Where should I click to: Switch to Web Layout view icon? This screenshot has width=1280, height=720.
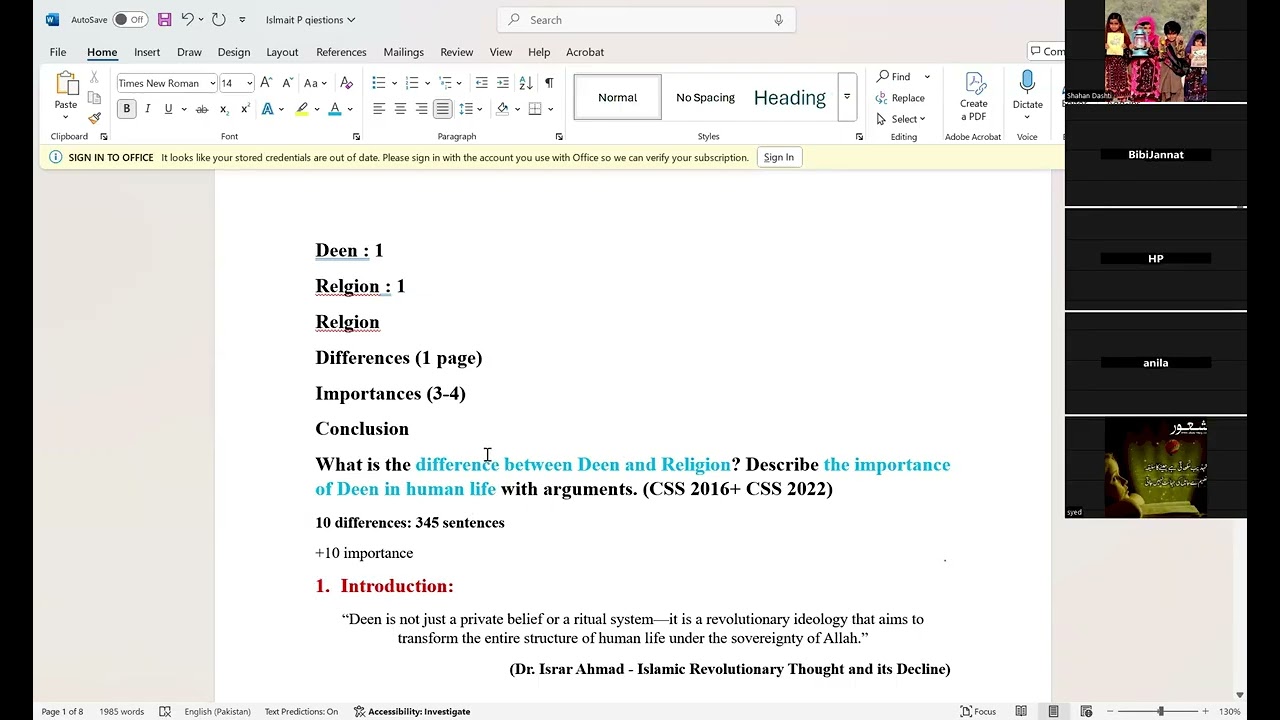tap(1086, 711)
